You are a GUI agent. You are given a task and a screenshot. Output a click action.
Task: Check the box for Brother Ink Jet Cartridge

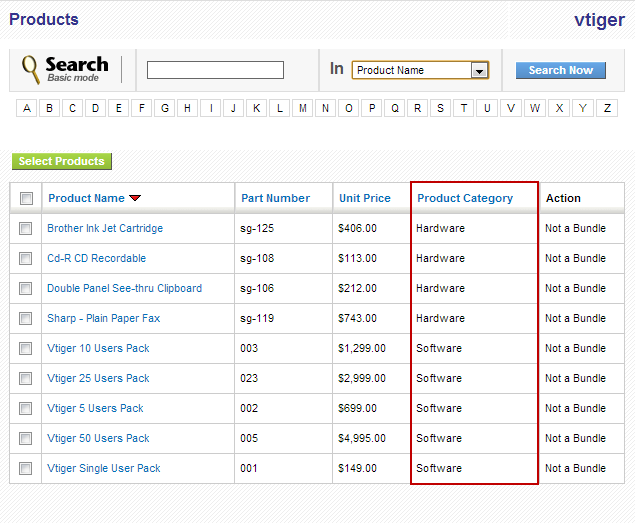point(26,228)
